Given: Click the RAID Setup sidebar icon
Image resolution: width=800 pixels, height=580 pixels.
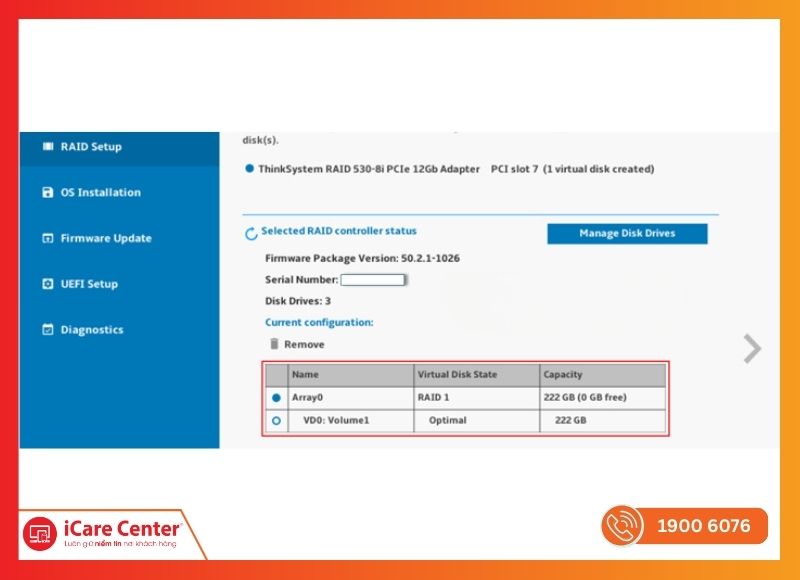Looking at the screenshot, I should pos(48,147).
